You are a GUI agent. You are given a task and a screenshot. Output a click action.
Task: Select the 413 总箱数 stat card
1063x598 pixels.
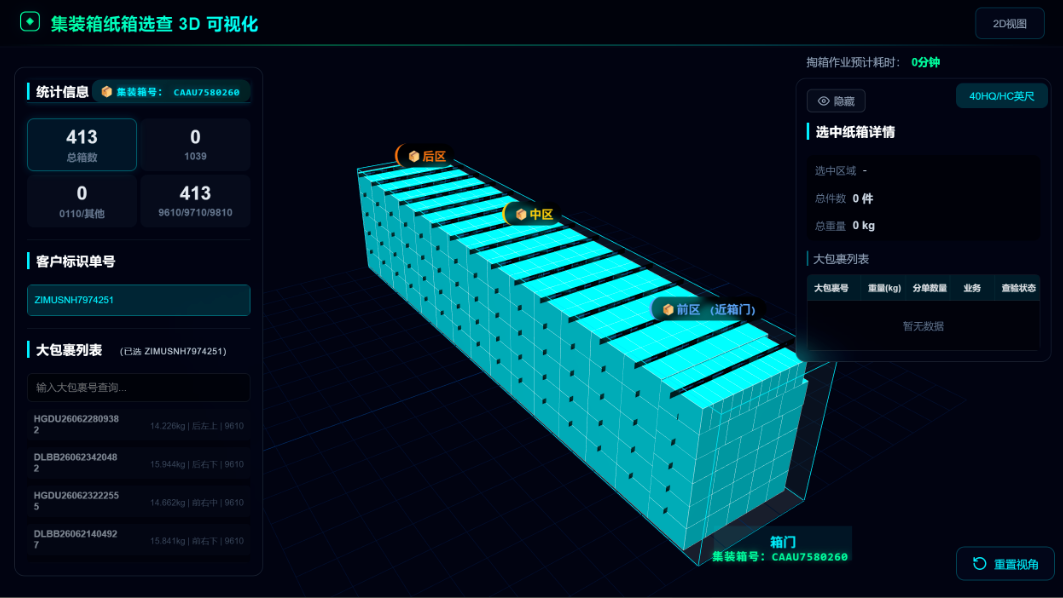(82, 144)
